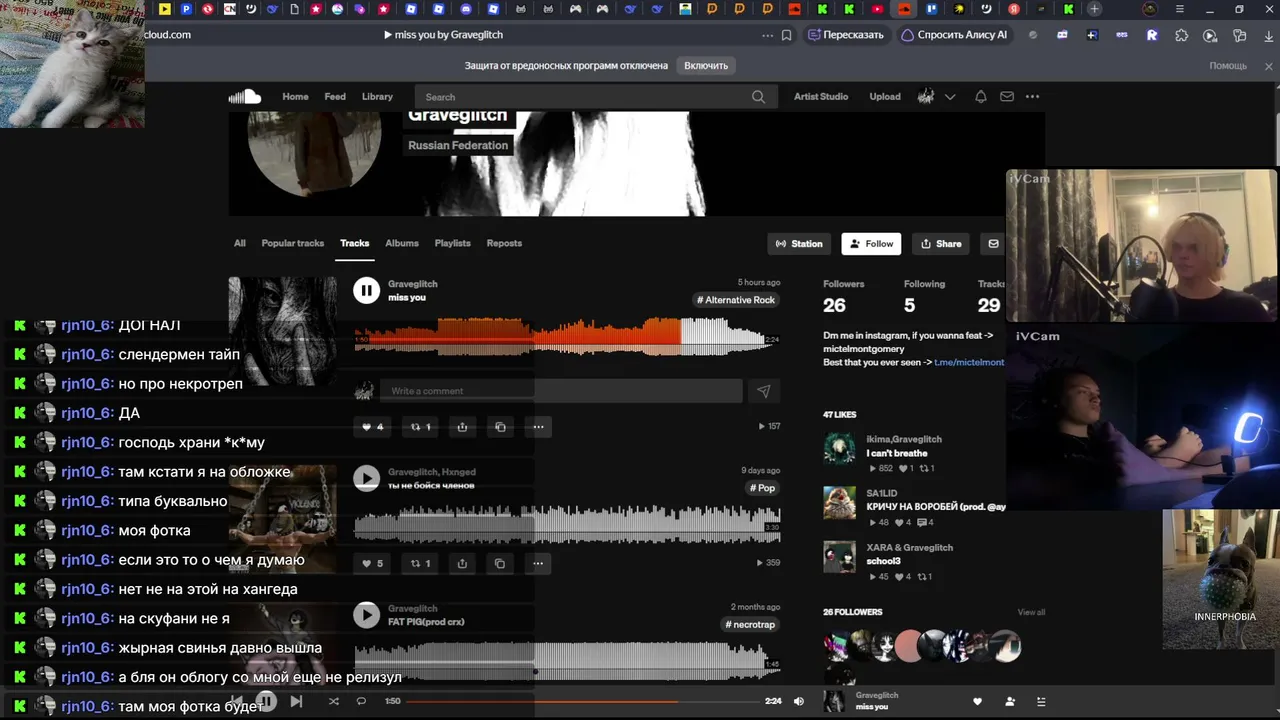The image size is (1280, 720).
Task: Copy link of the track 'miss you'
Action: coord(500,427)
